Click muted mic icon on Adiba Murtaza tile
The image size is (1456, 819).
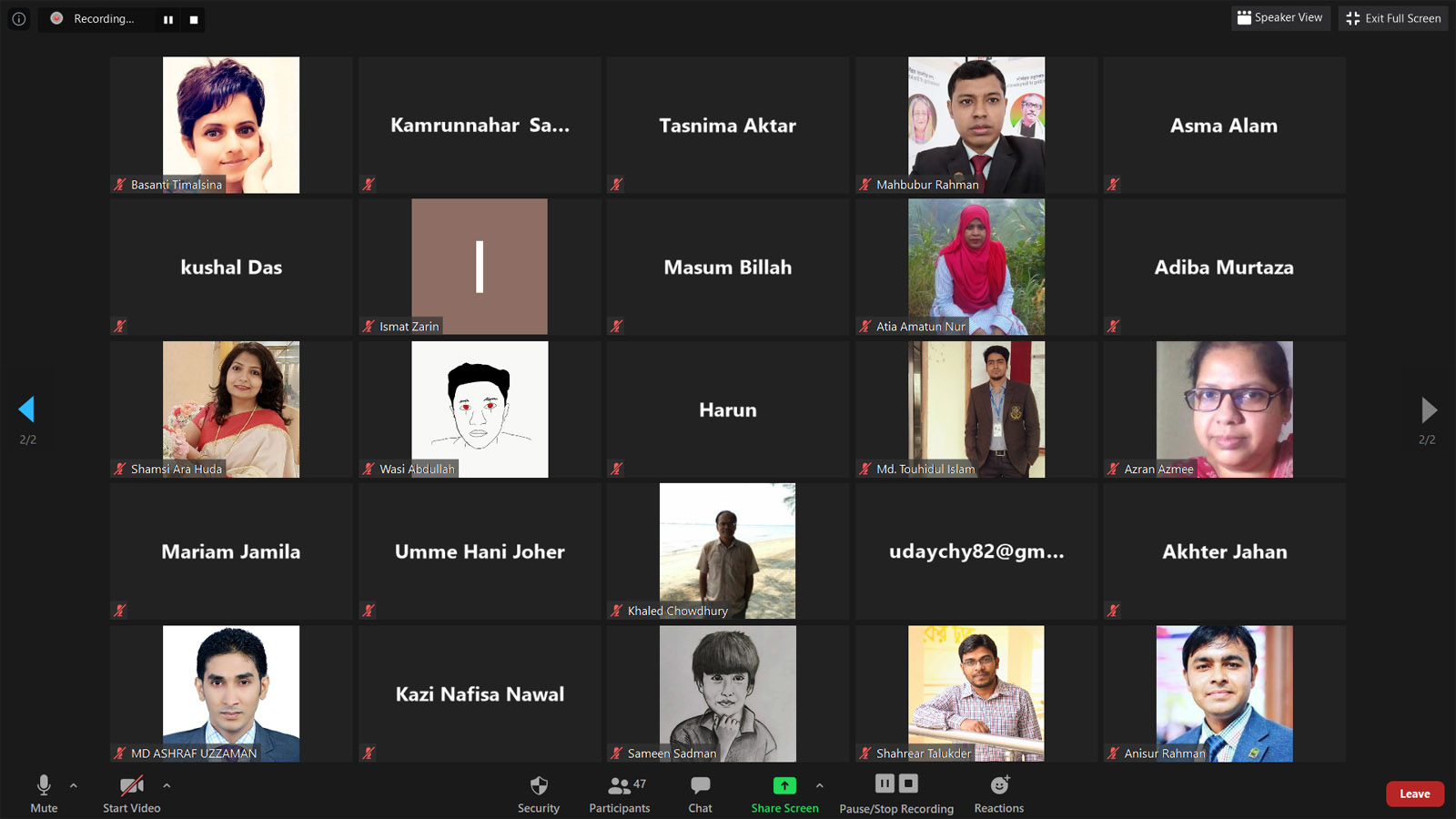pyautogui.click(x=1114, y=326)
